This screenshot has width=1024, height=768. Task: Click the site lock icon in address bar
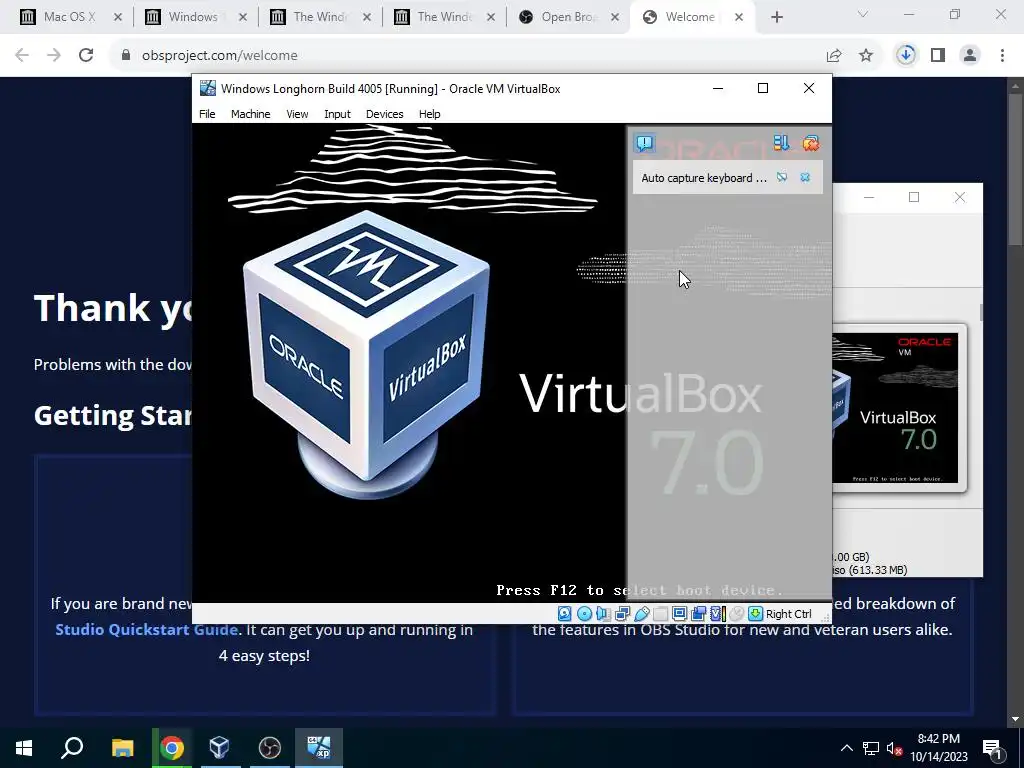point(126,56)
